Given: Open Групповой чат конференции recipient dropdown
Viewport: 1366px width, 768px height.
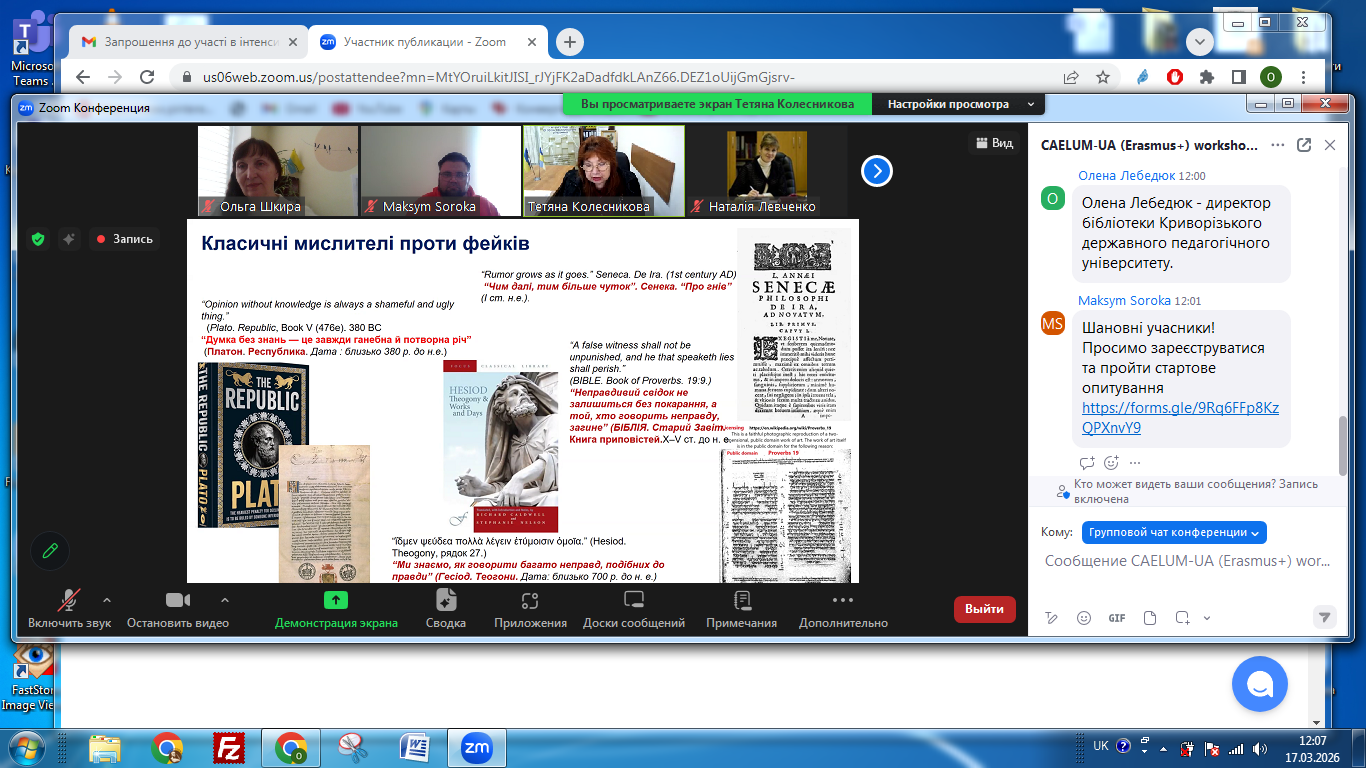Looking at the screenshot, I should coord(1173,532).
